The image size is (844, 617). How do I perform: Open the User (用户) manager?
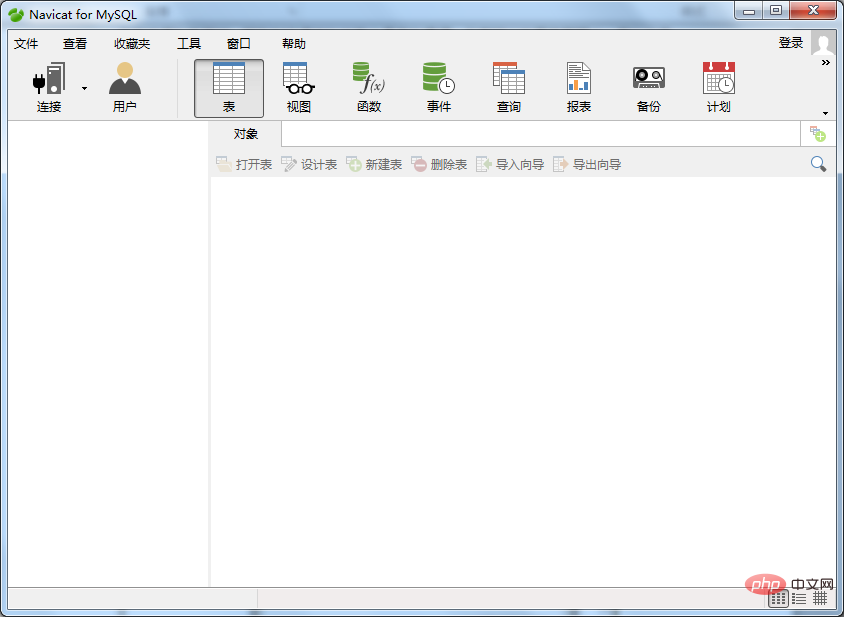124,88
